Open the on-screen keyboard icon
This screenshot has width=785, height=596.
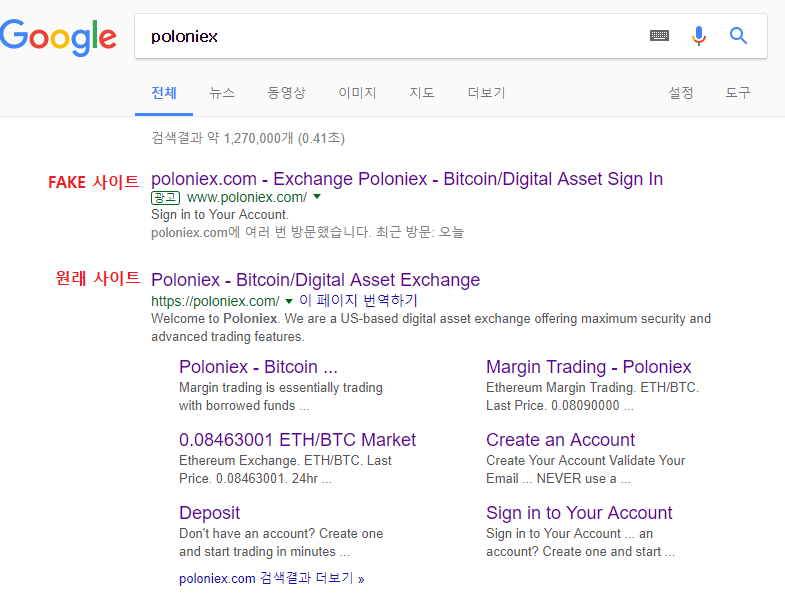[x=659, y=36]
